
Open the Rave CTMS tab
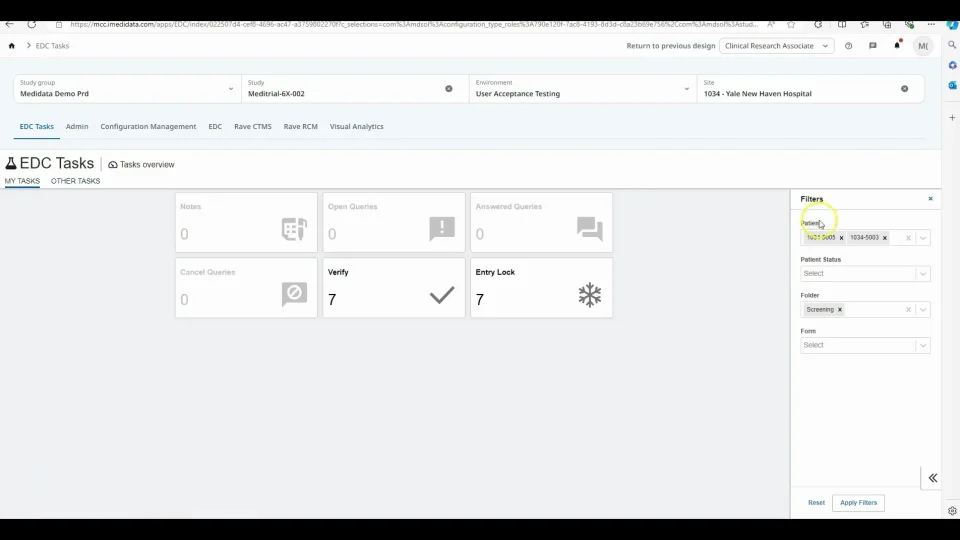(x=253, y=127)
